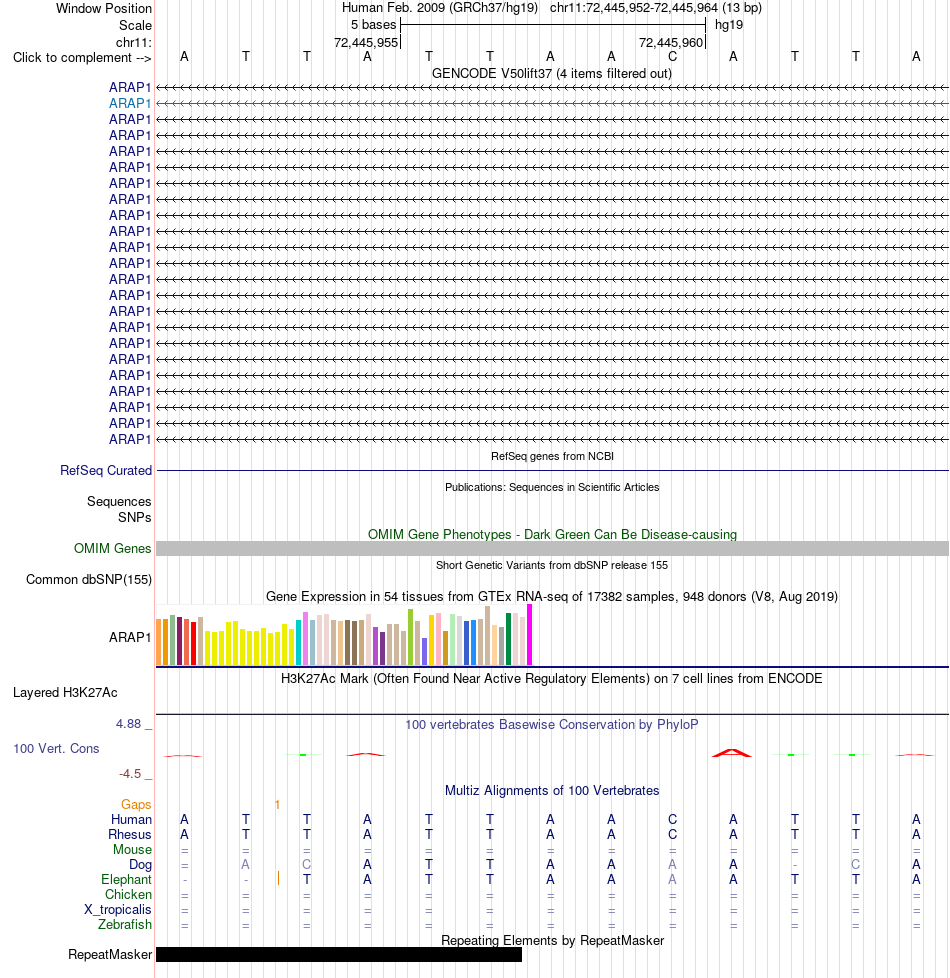Click the 72,445,955 position tick label
950x978 pixels.
pos(366,42)
